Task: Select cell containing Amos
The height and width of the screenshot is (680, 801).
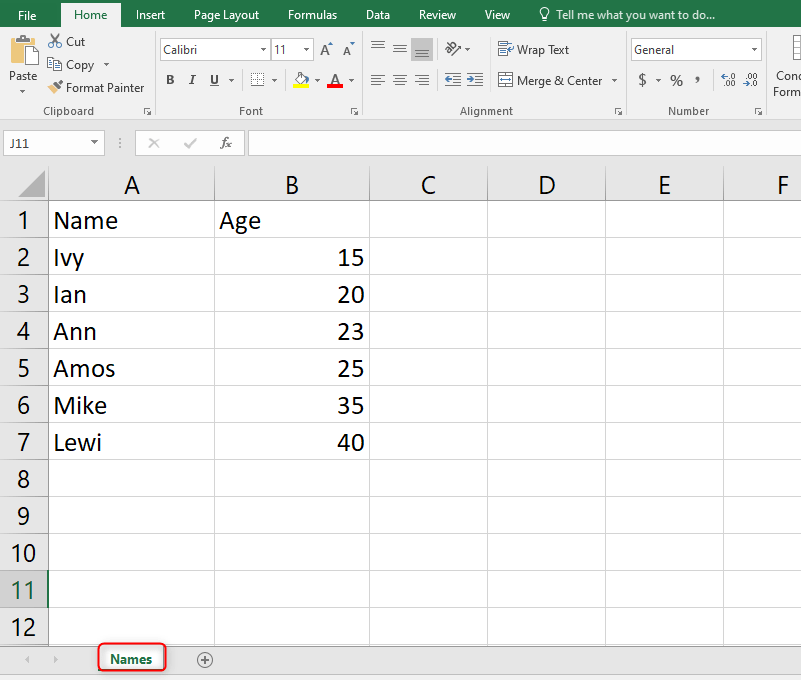Action: pyautogui.click(x=131, y=368)
